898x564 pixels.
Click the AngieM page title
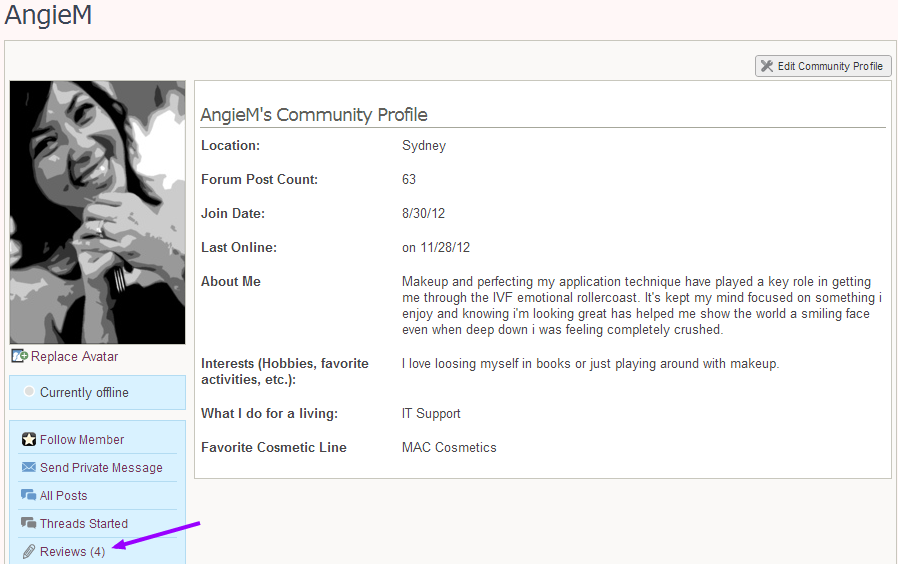[x=48, y=14]
